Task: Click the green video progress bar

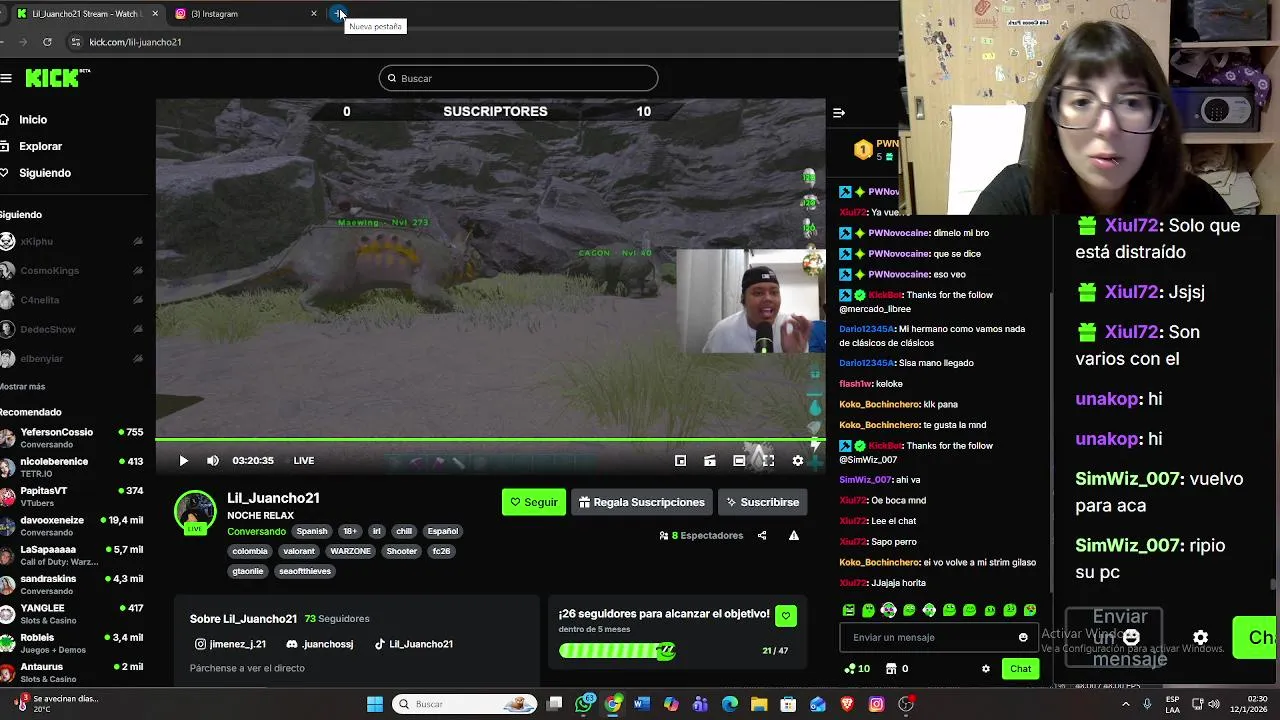Action: (488, 439)
